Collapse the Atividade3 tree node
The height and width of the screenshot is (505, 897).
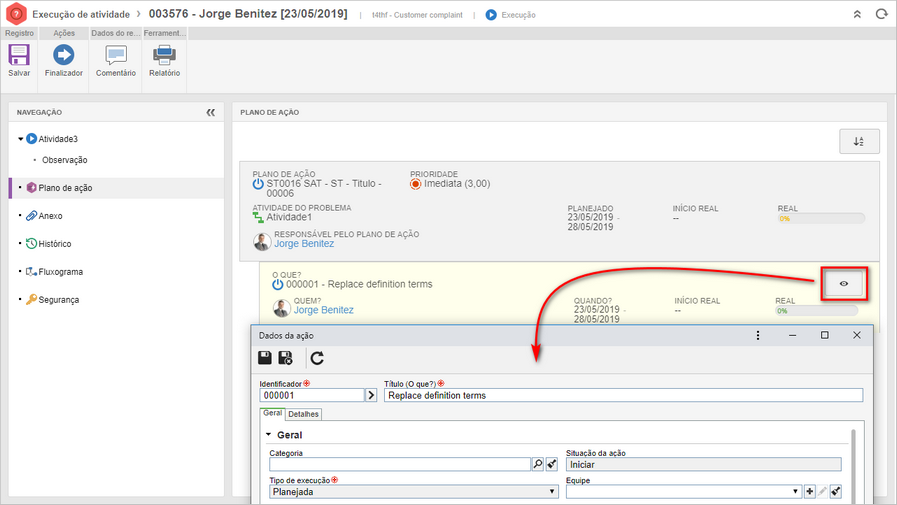coord(21,139)
